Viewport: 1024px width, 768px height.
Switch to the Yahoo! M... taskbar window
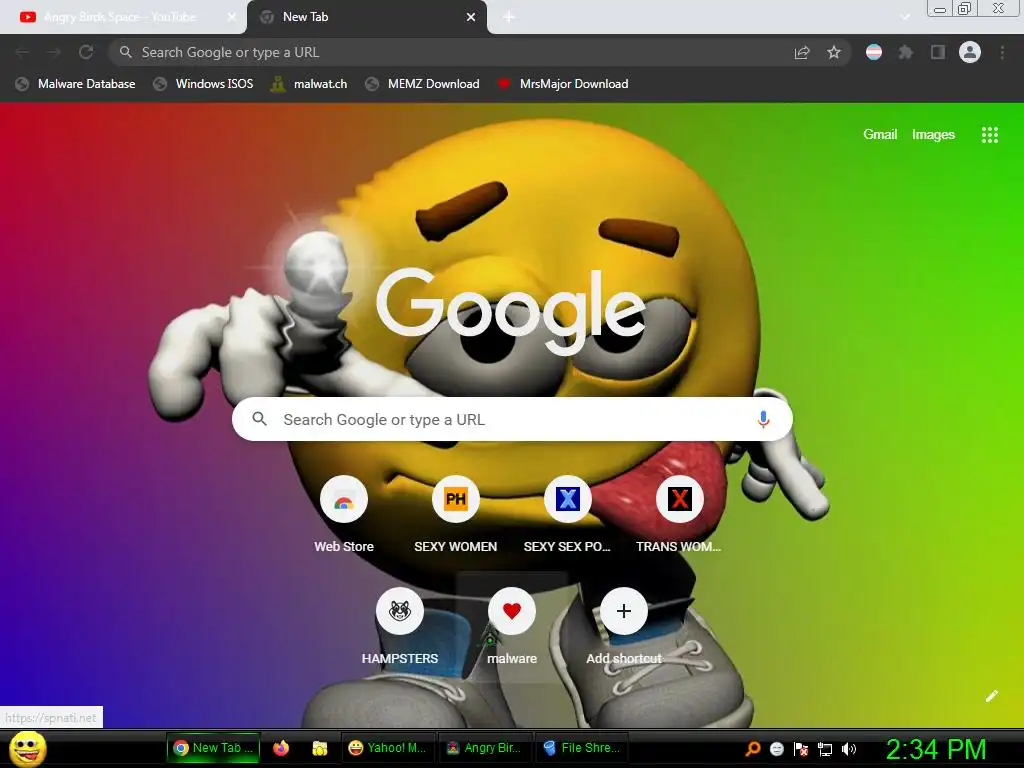pyautogui.click(x=387, y=748)
